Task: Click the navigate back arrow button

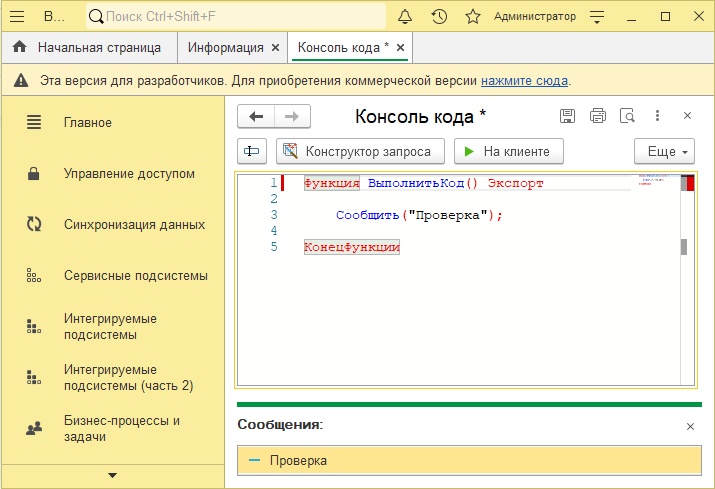Action: tap(256, 116)
